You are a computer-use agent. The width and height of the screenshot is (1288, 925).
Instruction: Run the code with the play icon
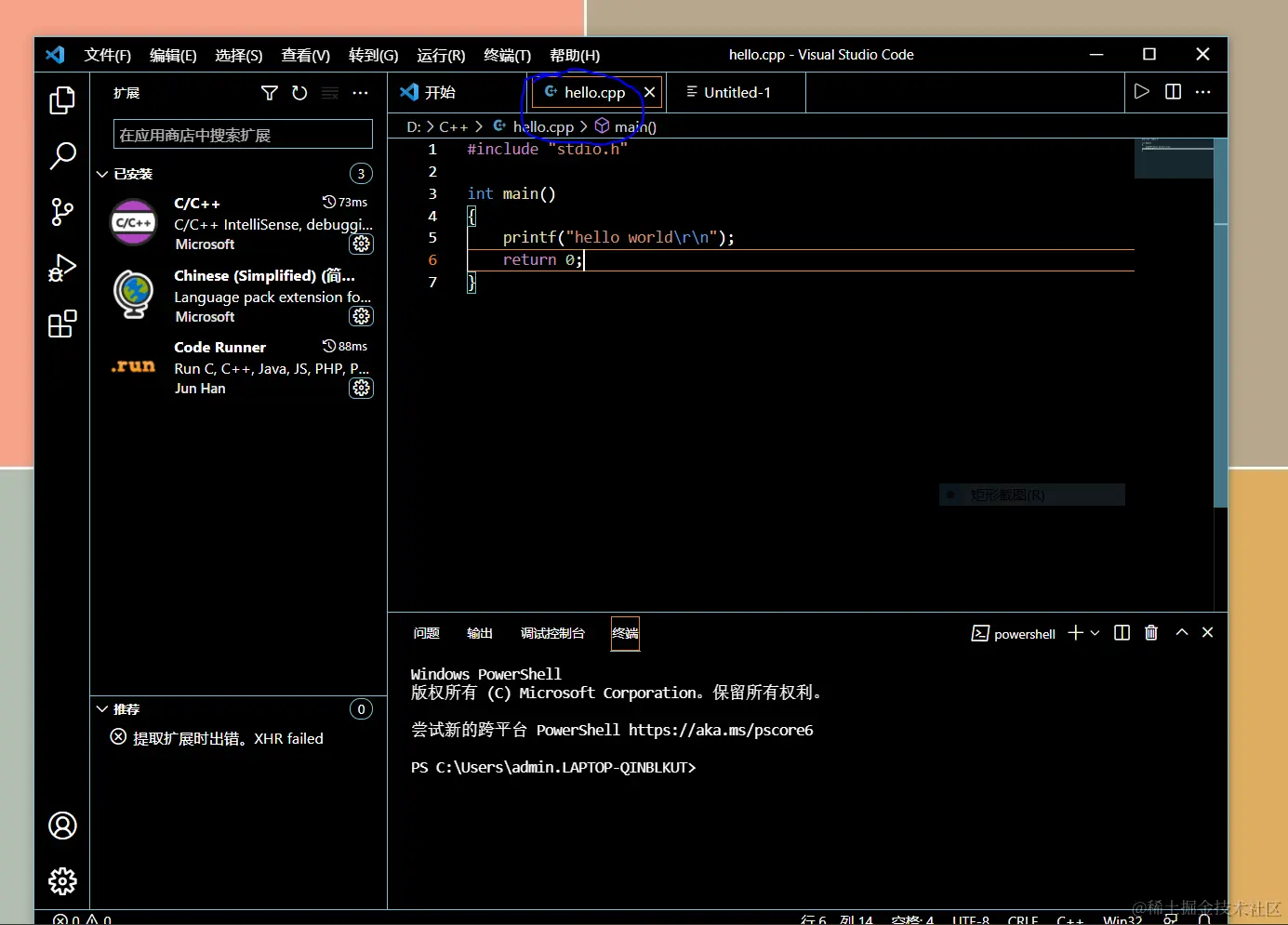click(x=1142, y=92)
